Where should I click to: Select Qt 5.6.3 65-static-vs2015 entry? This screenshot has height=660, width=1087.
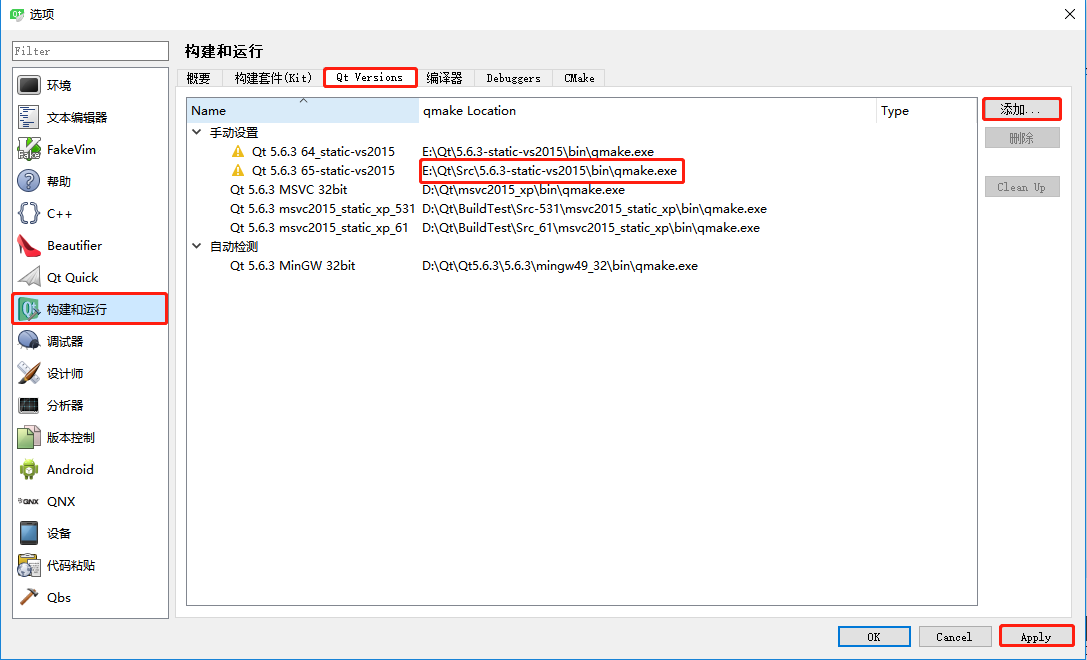pyautogui.click(x=323, y=171)
